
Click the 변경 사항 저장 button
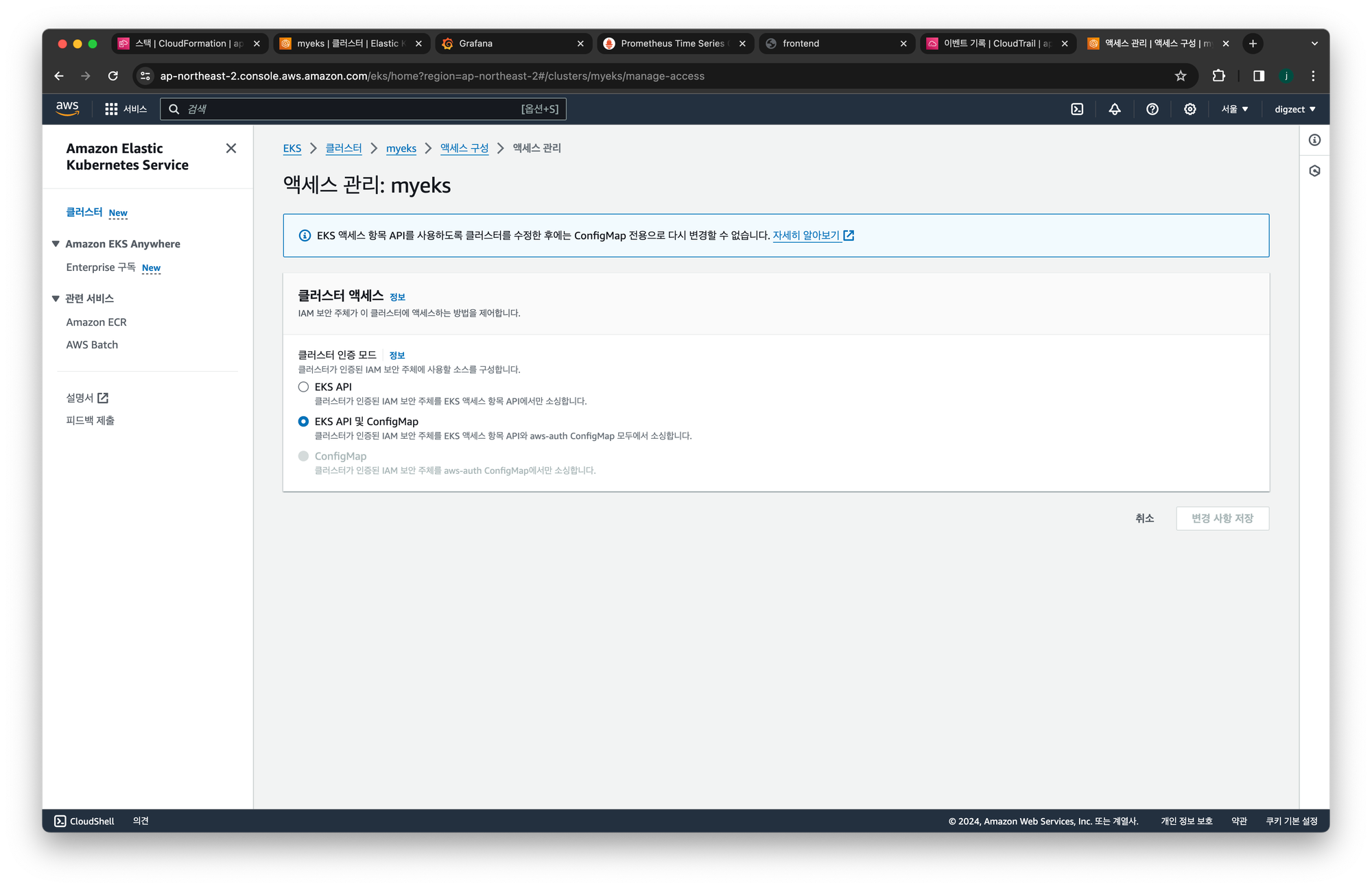(x=1222, y=518)
